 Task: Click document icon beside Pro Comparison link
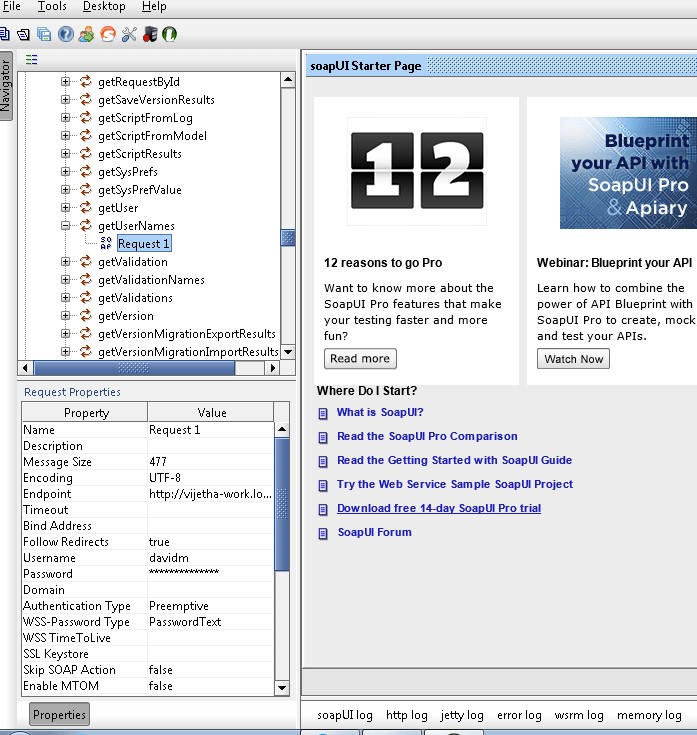coord(323,437)
